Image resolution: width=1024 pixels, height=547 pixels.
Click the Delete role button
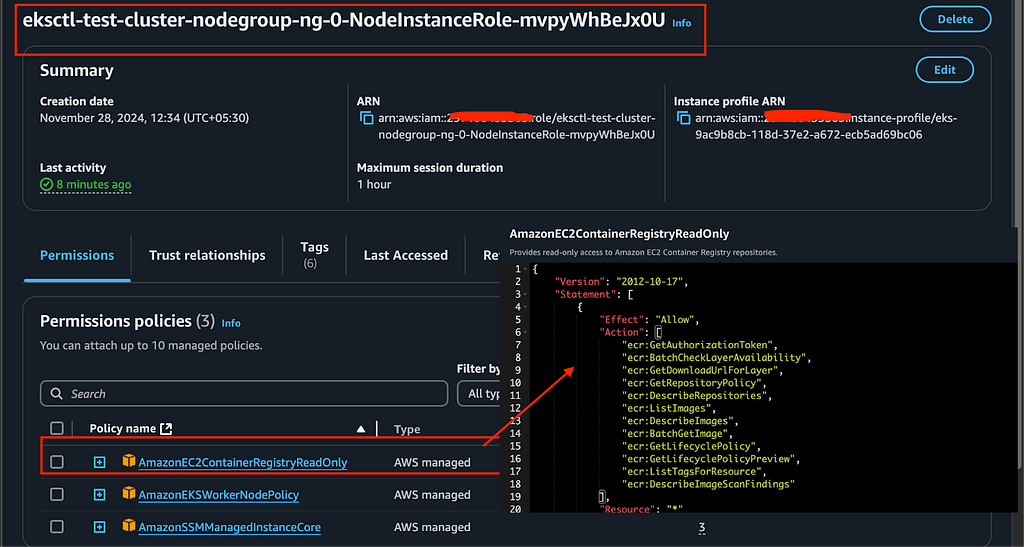click(955, 20)
